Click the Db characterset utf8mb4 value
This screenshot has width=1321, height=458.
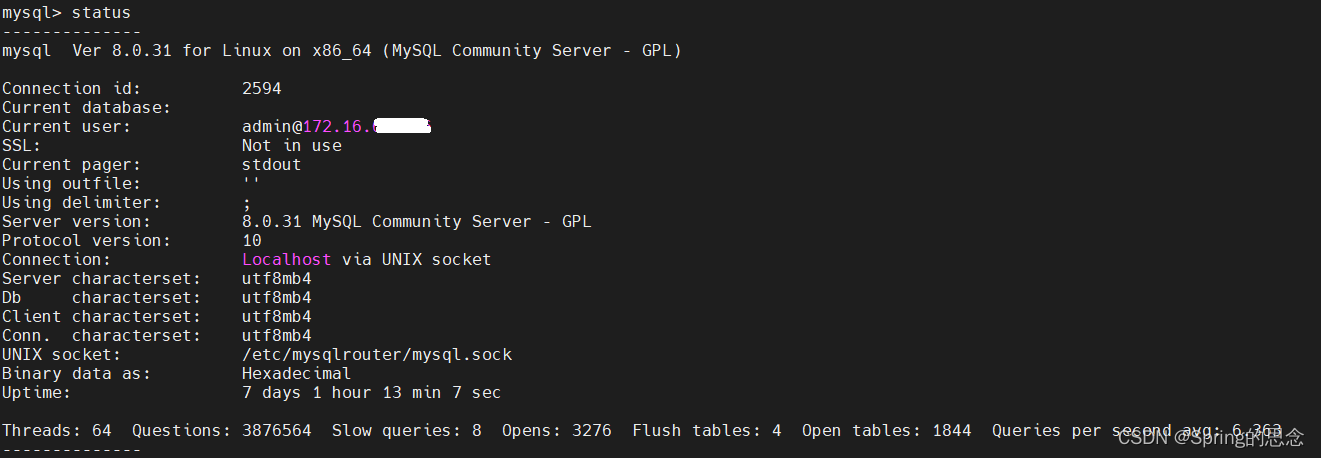point(277,297)
